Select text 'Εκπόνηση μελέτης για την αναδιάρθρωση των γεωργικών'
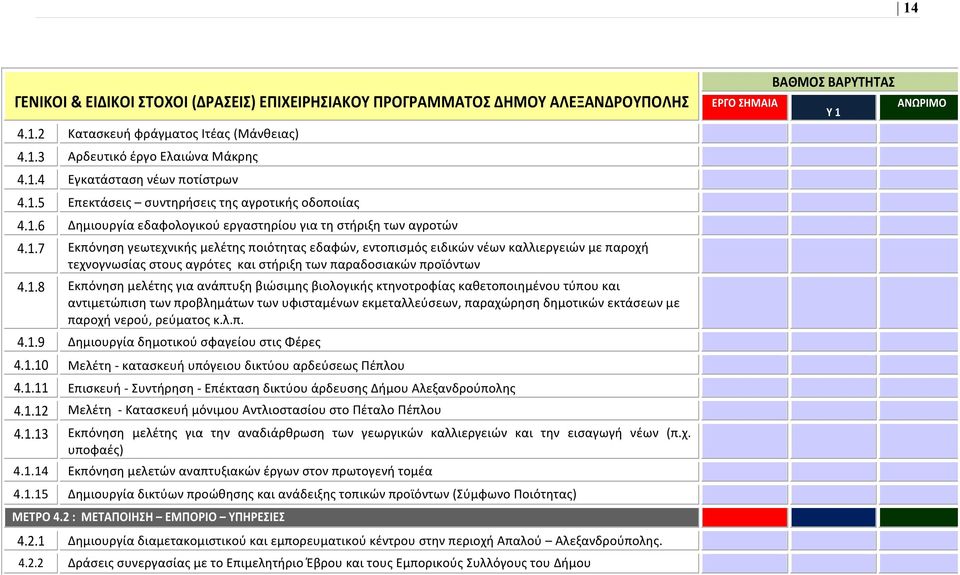Viewport: 960px width, 575px height. [245, 433]
